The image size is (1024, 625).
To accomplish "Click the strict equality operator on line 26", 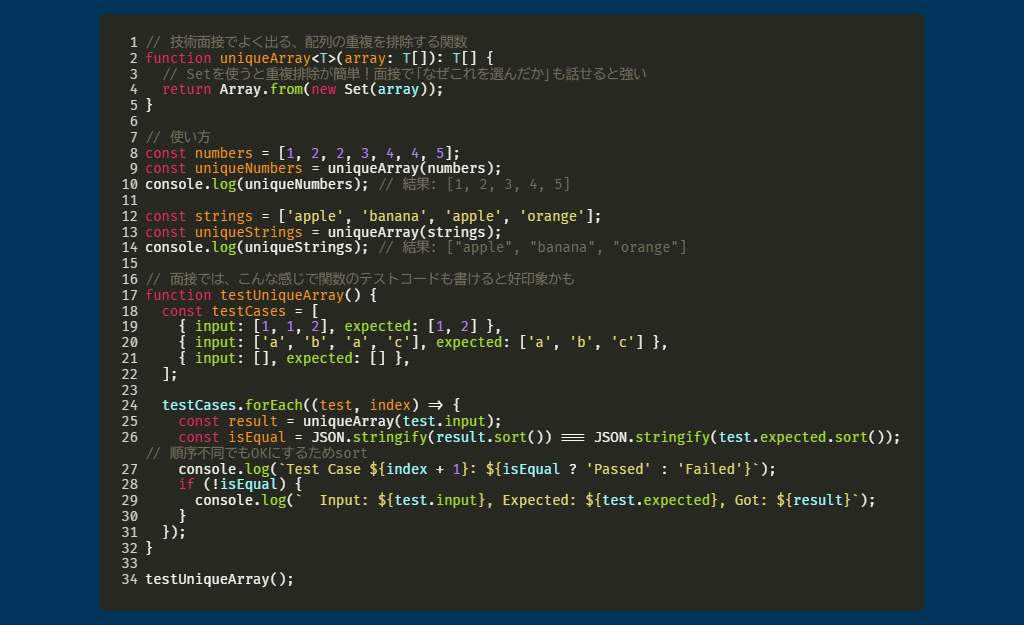I will tap(570, 437).
